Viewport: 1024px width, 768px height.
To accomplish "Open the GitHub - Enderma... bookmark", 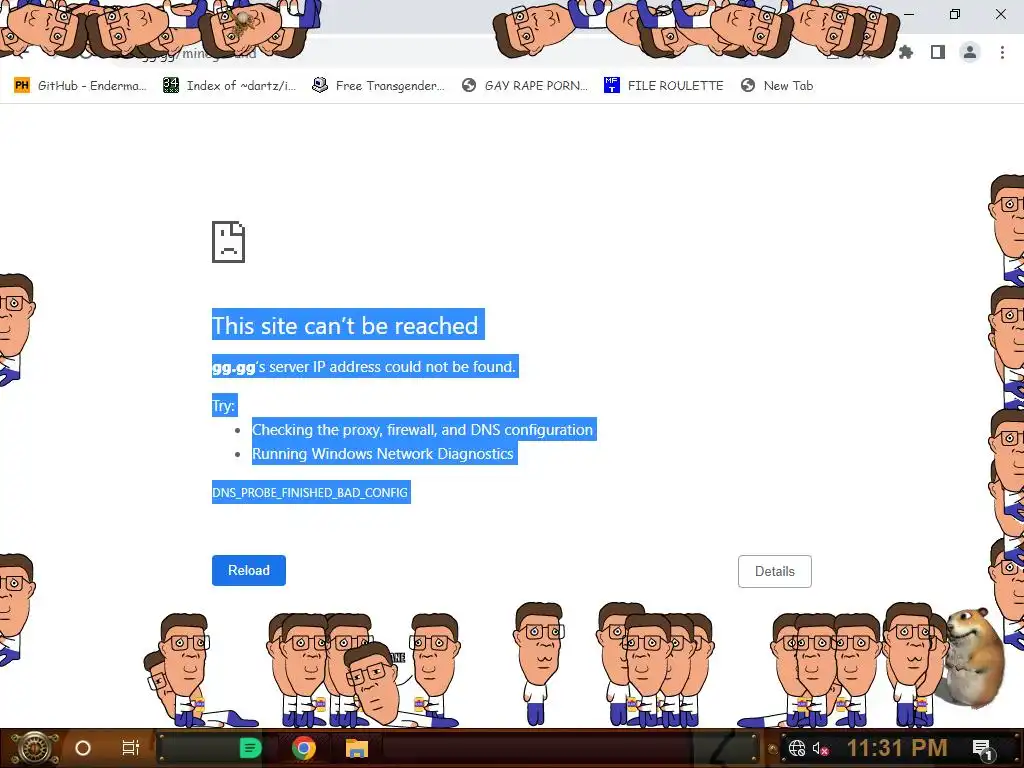I will 80,86.
